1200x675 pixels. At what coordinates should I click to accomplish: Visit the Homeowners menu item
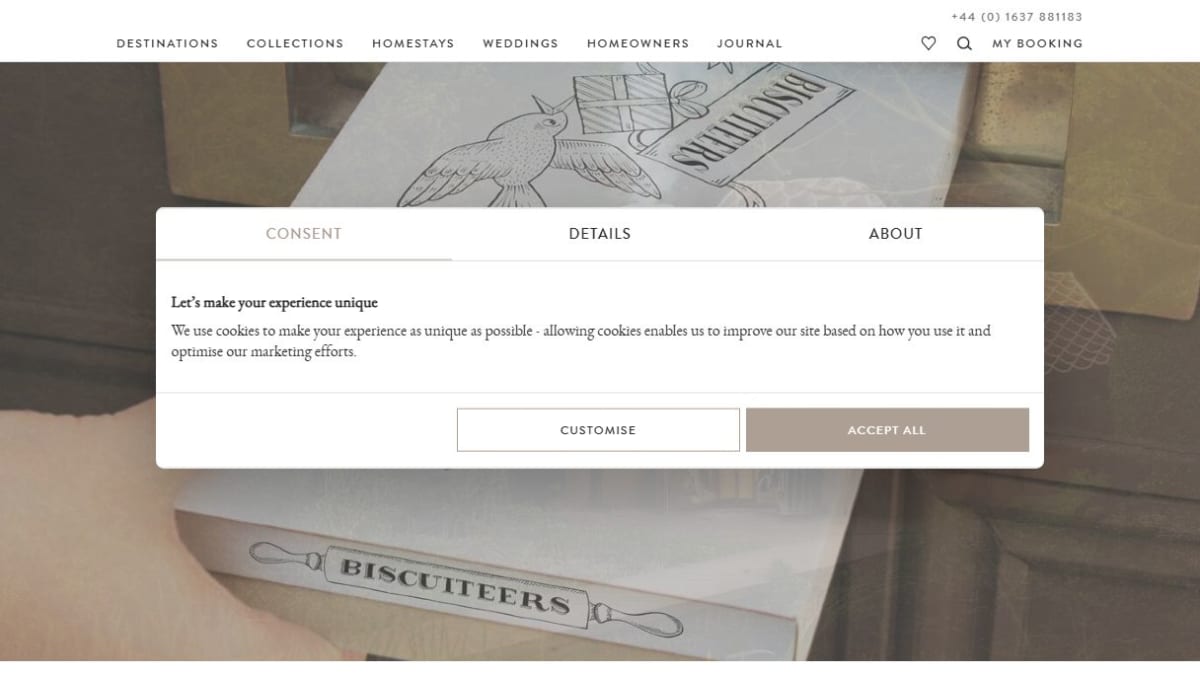[638, 44]
